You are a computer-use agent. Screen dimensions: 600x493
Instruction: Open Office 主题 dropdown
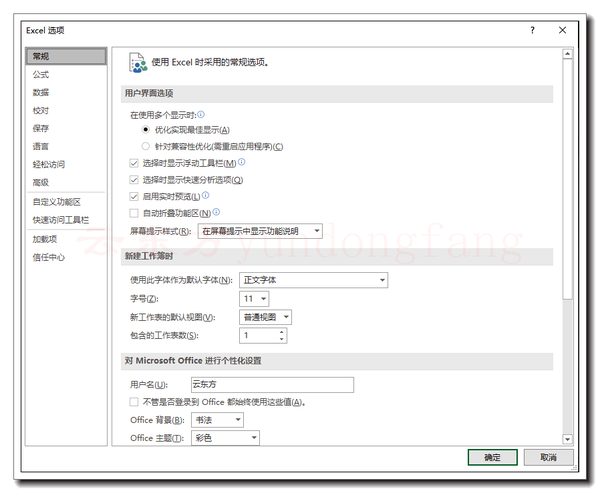pos(225,438)
